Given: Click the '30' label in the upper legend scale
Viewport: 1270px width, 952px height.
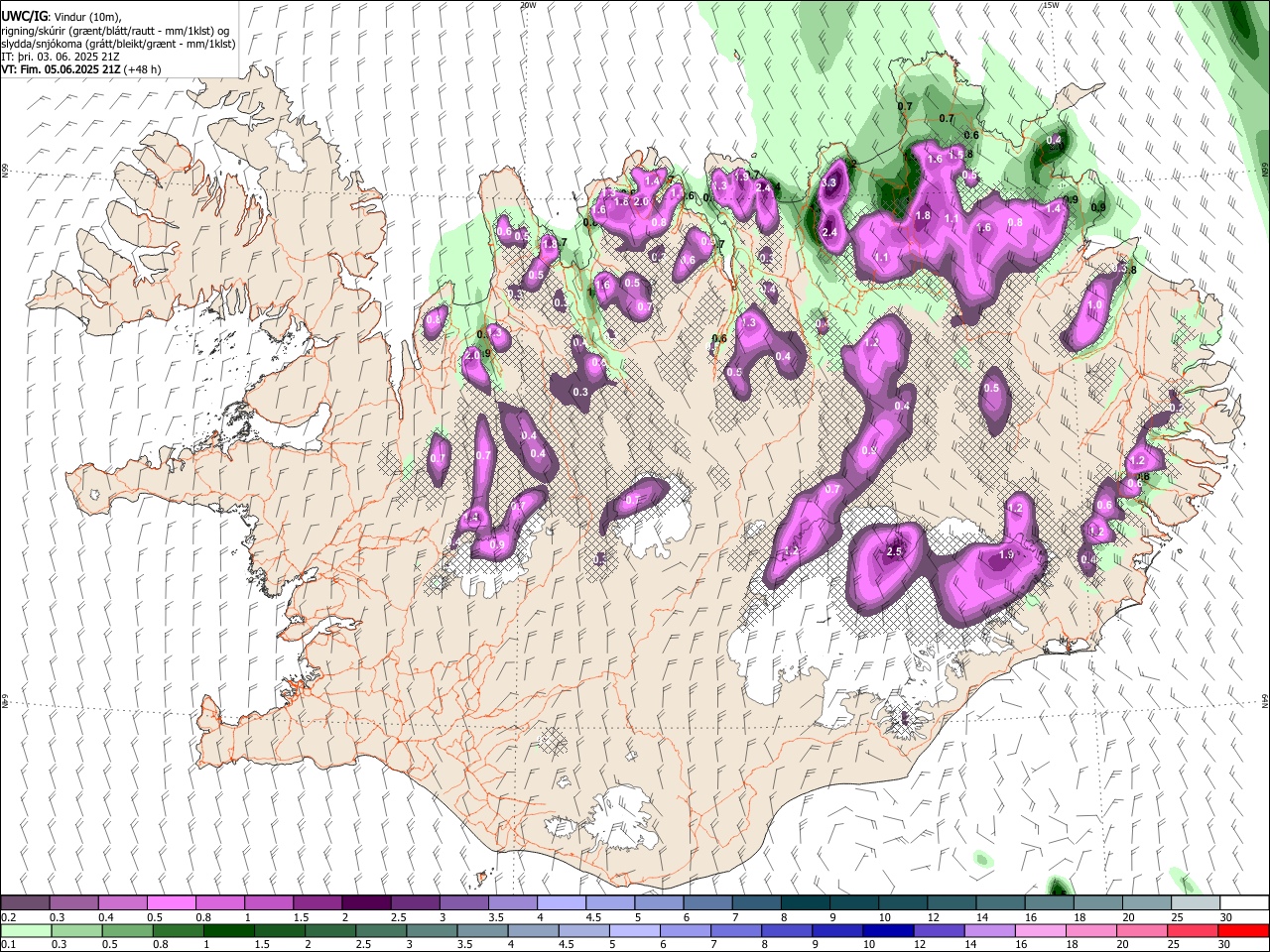Looking at the screenshot, I should click(1226, 917).
